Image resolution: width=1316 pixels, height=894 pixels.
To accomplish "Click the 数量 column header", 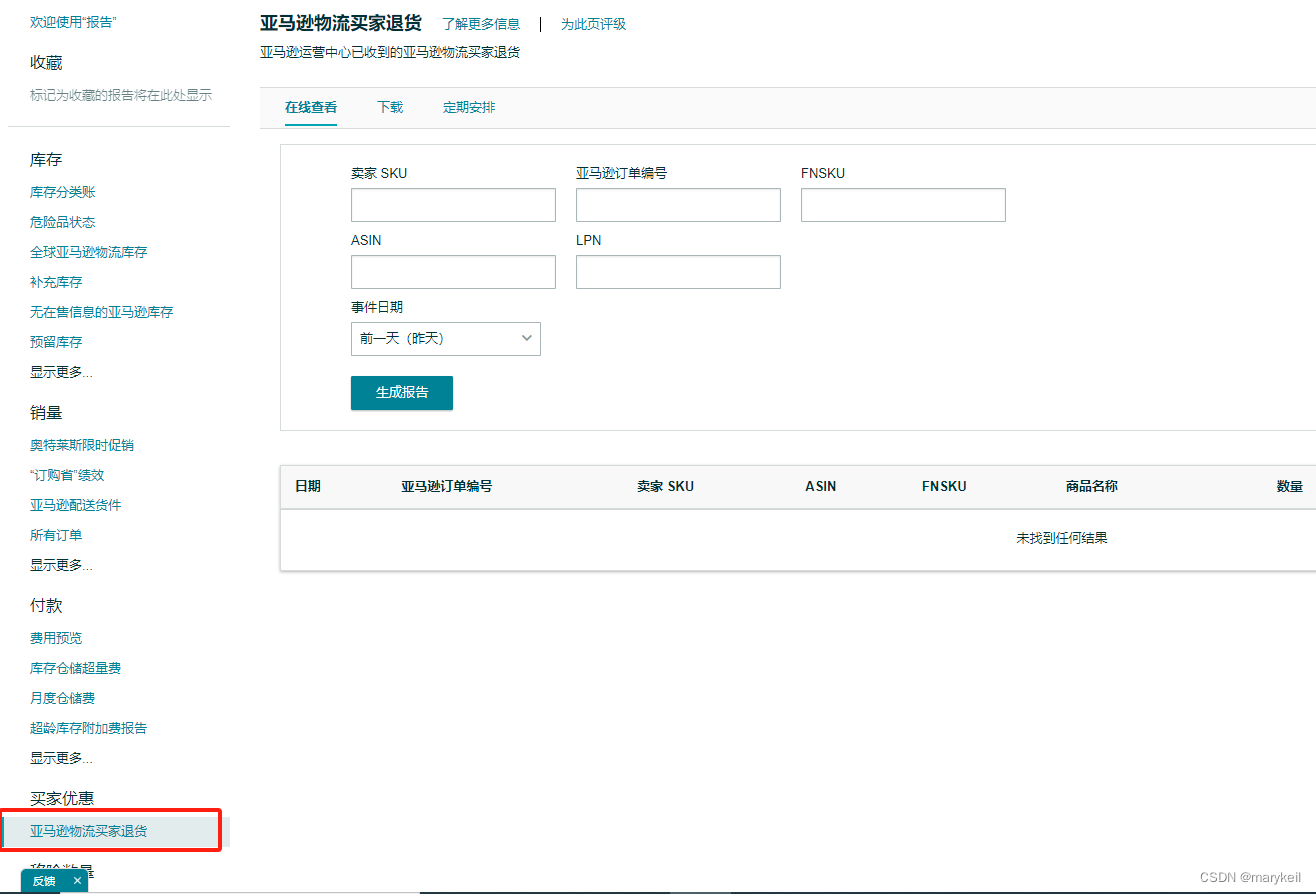I will (x=1290, y=486).
